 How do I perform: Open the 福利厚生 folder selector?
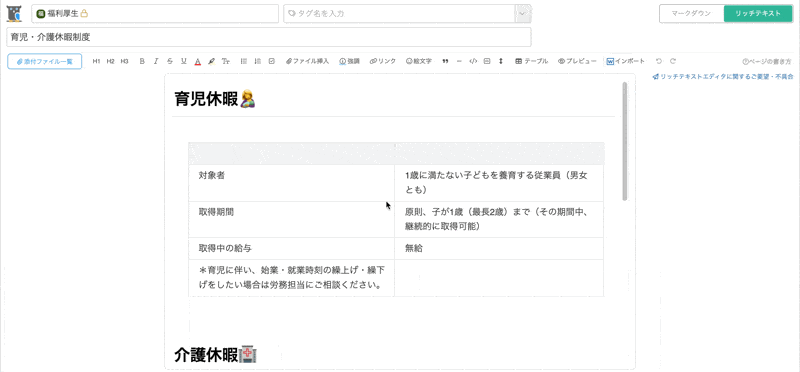155,14
